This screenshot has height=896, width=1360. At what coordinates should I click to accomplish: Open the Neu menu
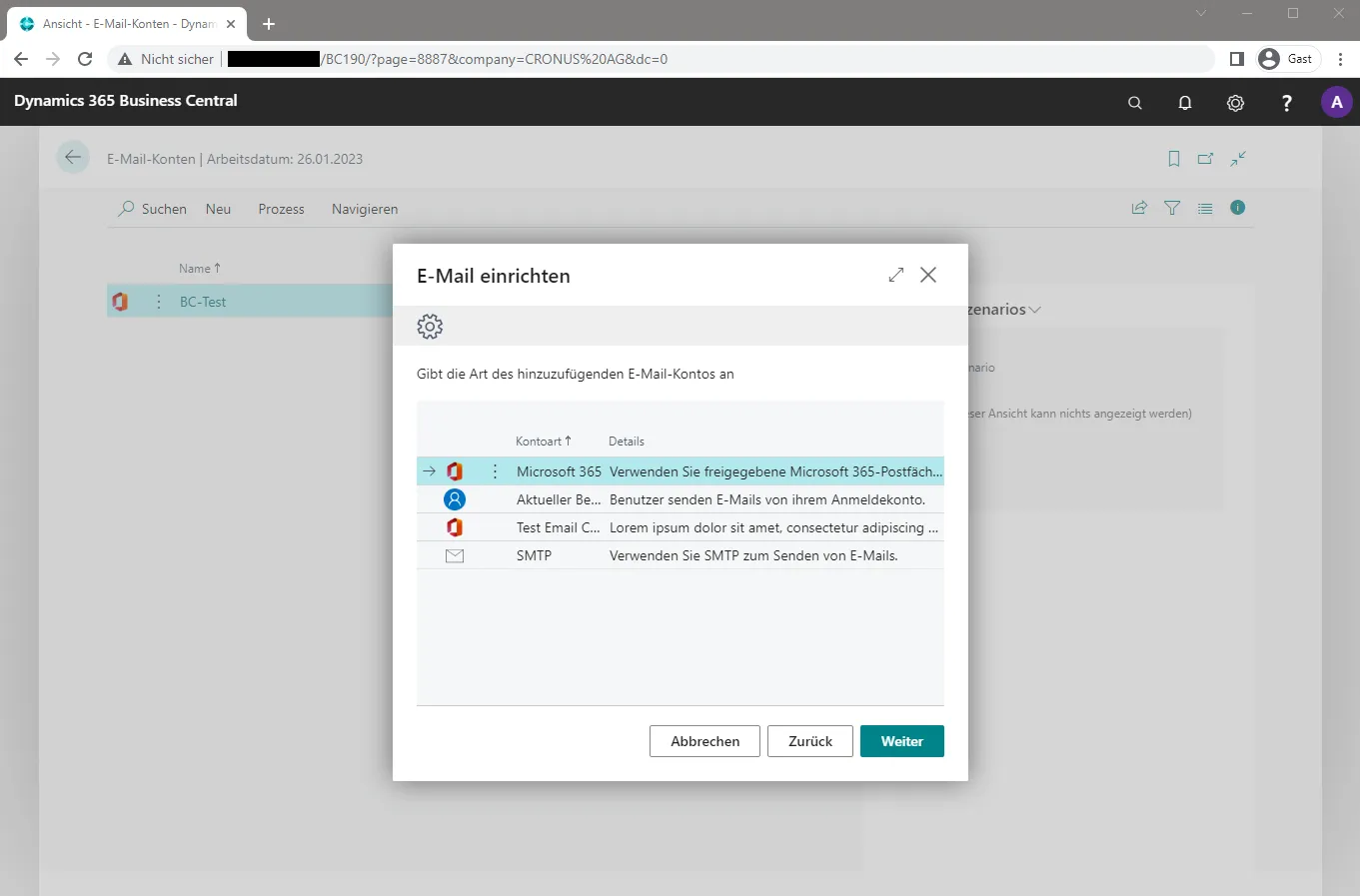pyautogui.click(x=218, y=209)
